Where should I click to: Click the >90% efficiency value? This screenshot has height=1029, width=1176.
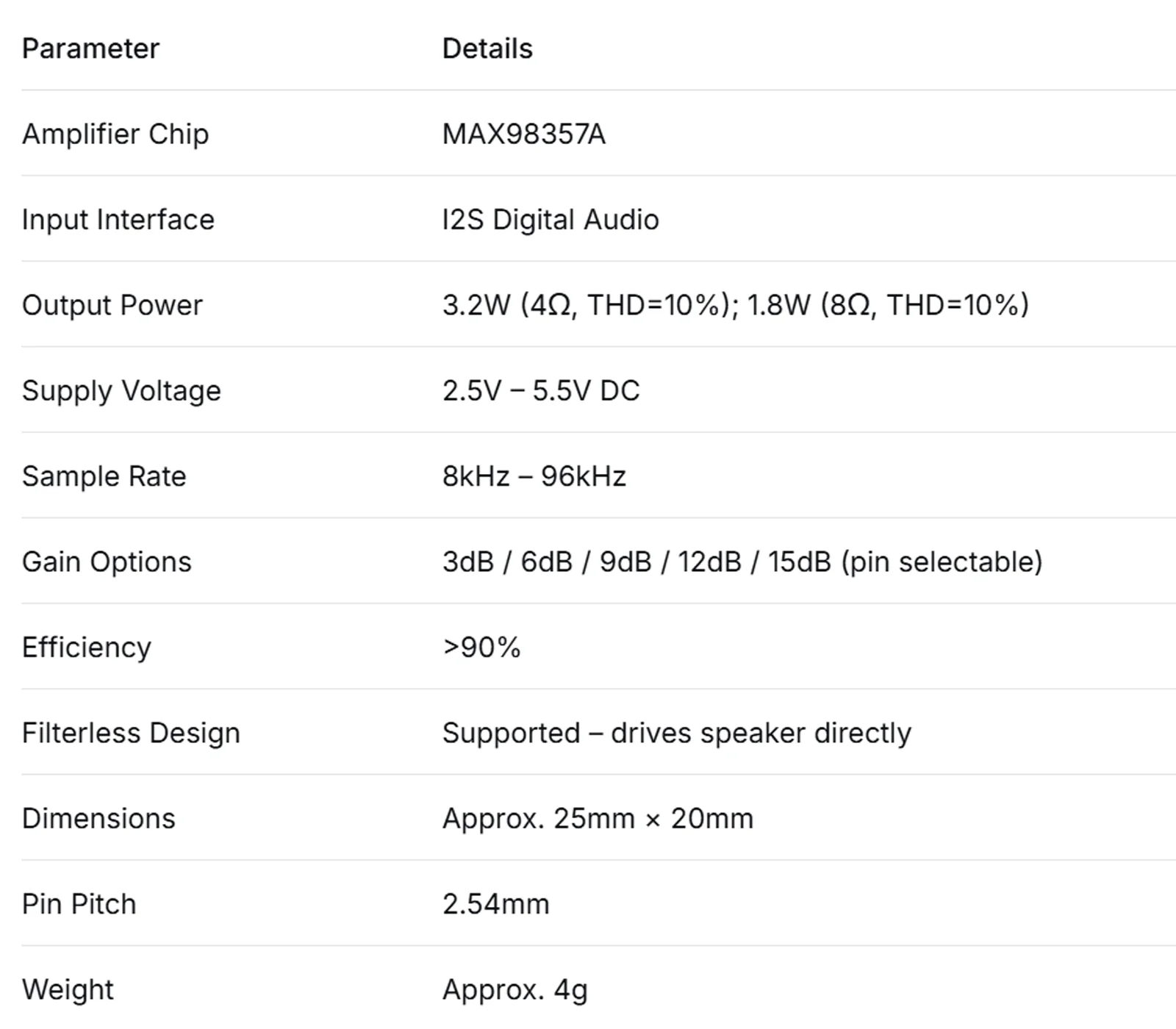click(x=481, y=648)
